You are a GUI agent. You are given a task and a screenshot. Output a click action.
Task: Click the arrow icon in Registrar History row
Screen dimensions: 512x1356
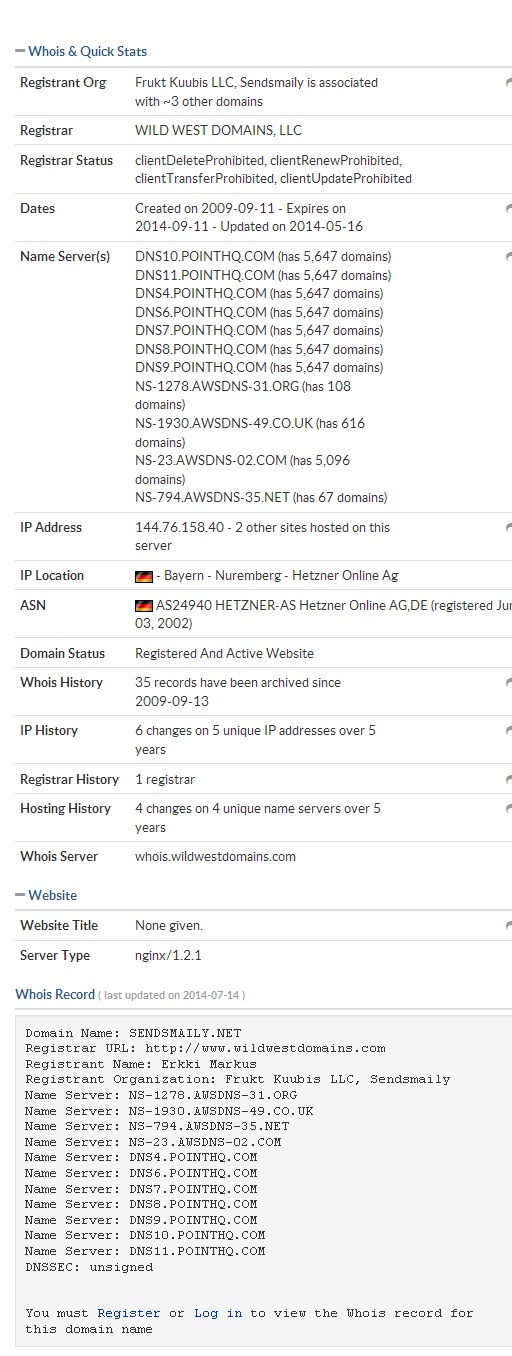coord(508,779)
